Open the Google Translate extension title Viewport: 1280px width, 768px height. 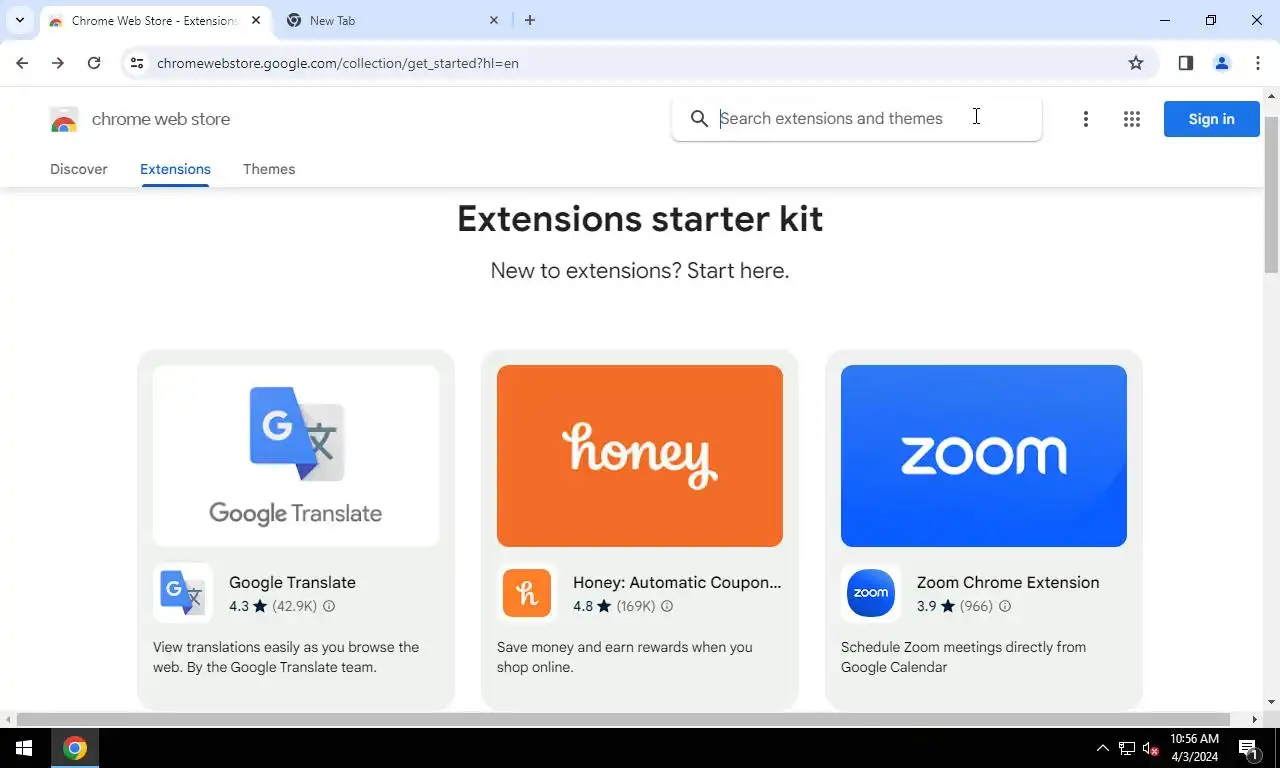click(292, 582)
